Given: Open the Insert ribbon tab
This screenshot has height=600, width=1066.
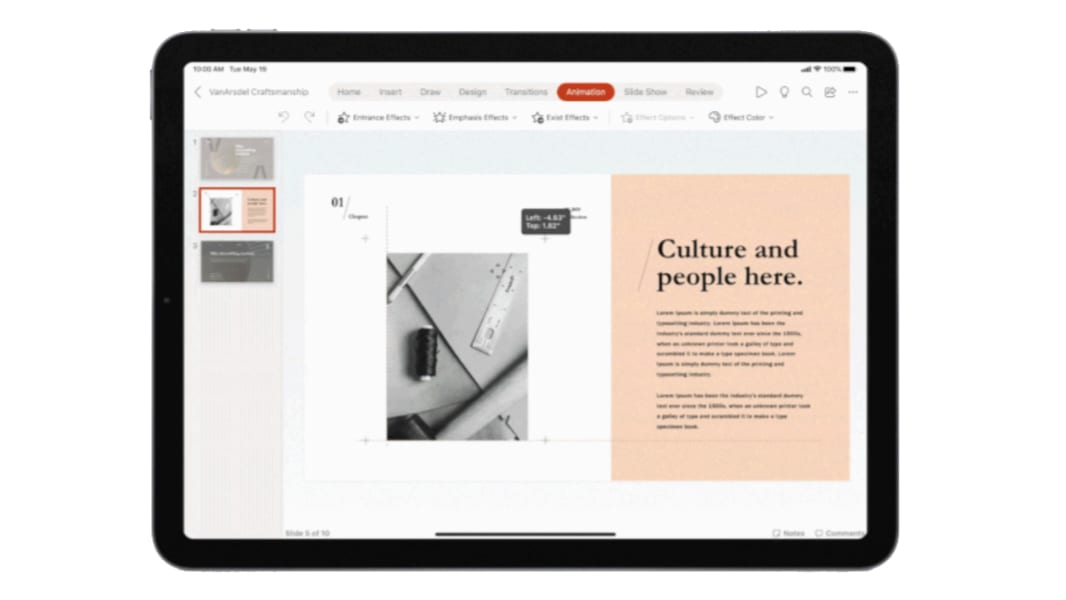Looking at the screenshot, I should tap(390, 92).
